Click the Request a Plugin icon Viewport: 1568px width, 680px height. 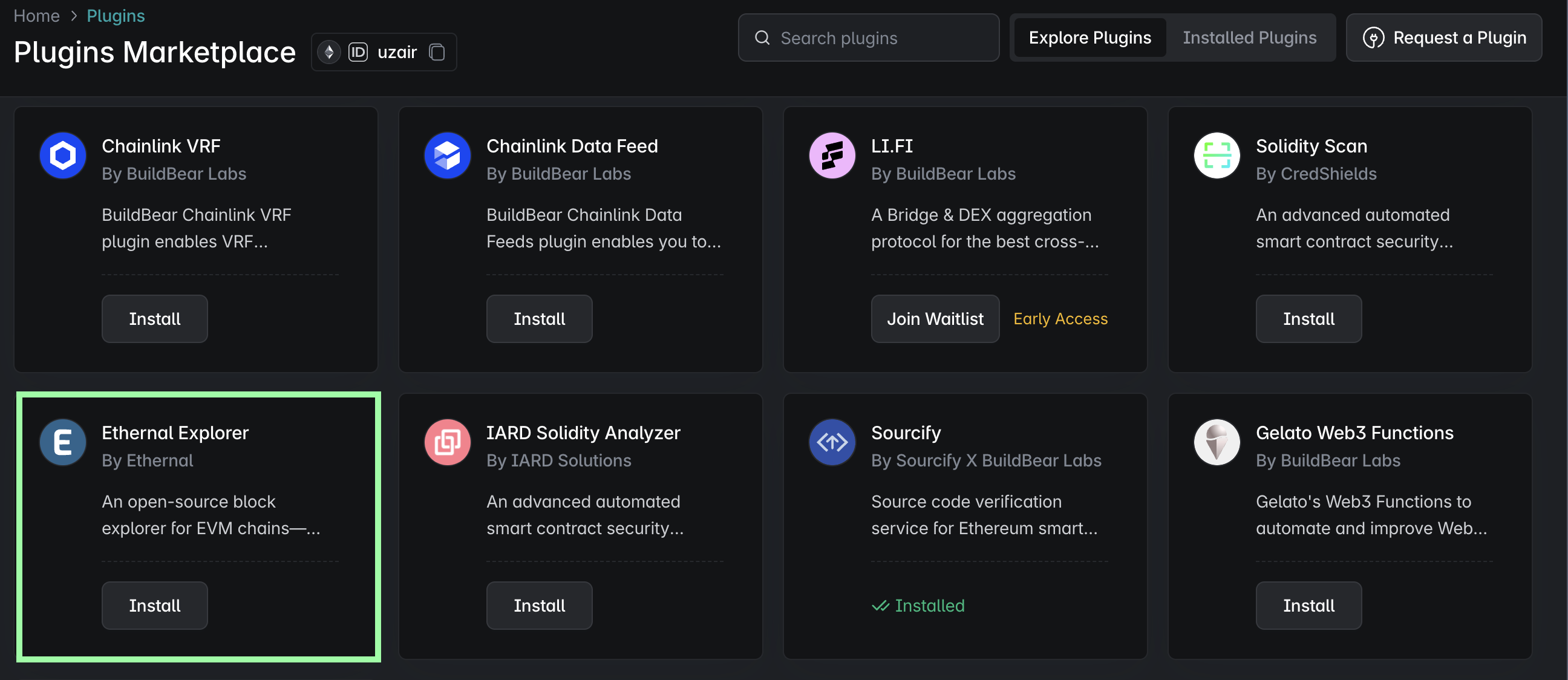1373,38
